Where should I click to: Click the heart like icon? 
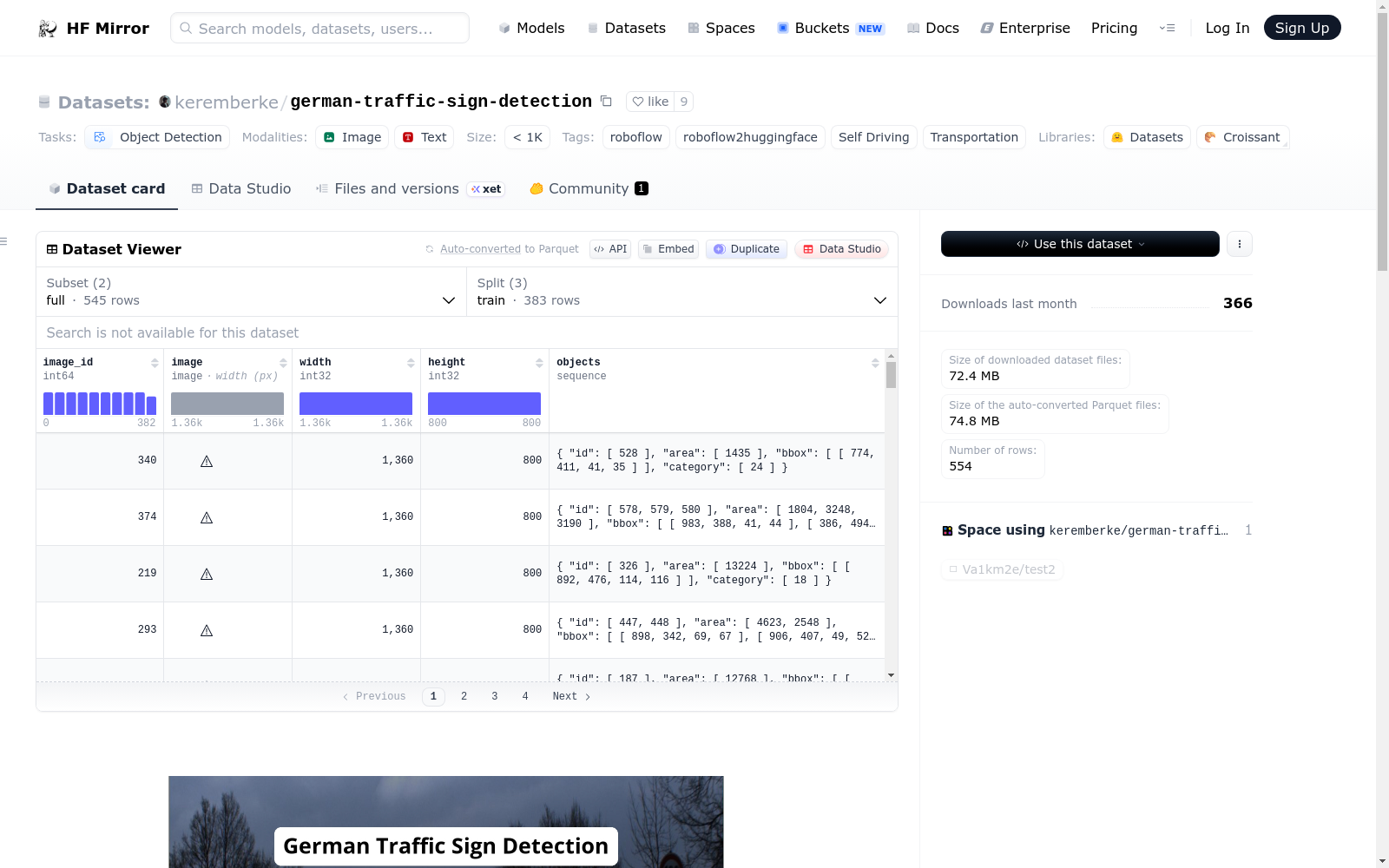[638, 102]
